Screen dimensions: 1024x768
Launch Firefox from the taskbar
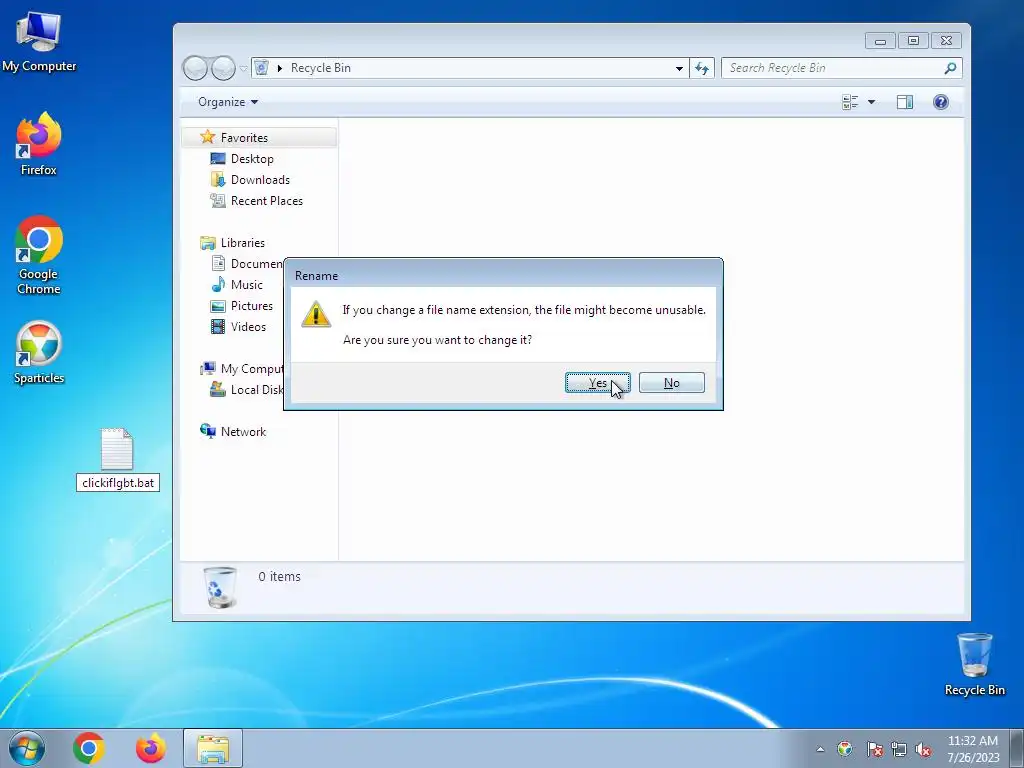click(x=150, y=748)
